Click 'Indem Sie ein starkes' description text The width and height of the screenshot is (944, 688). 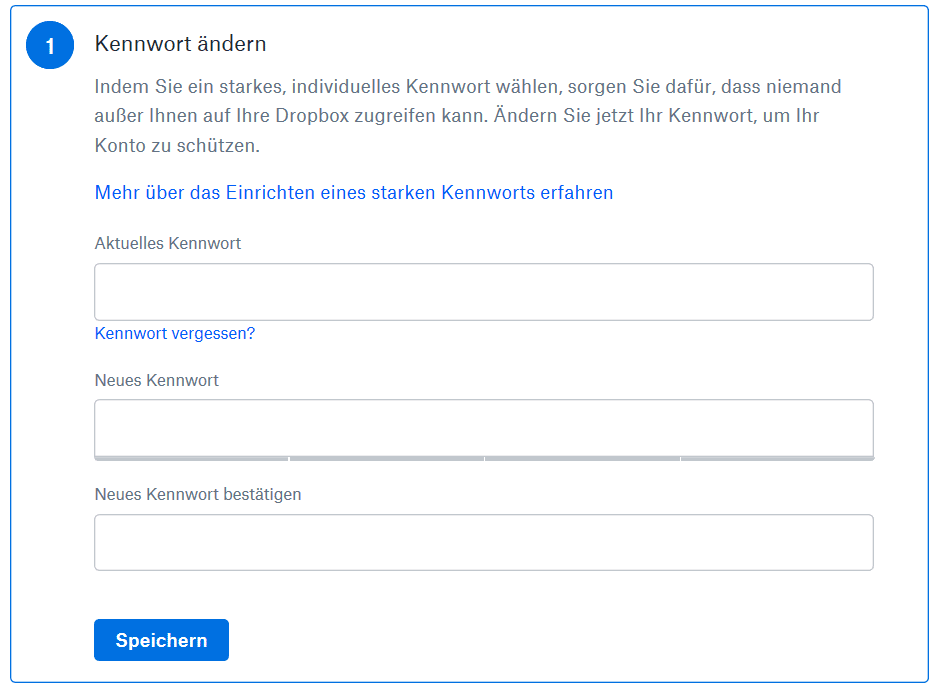(x=190, y=87)
